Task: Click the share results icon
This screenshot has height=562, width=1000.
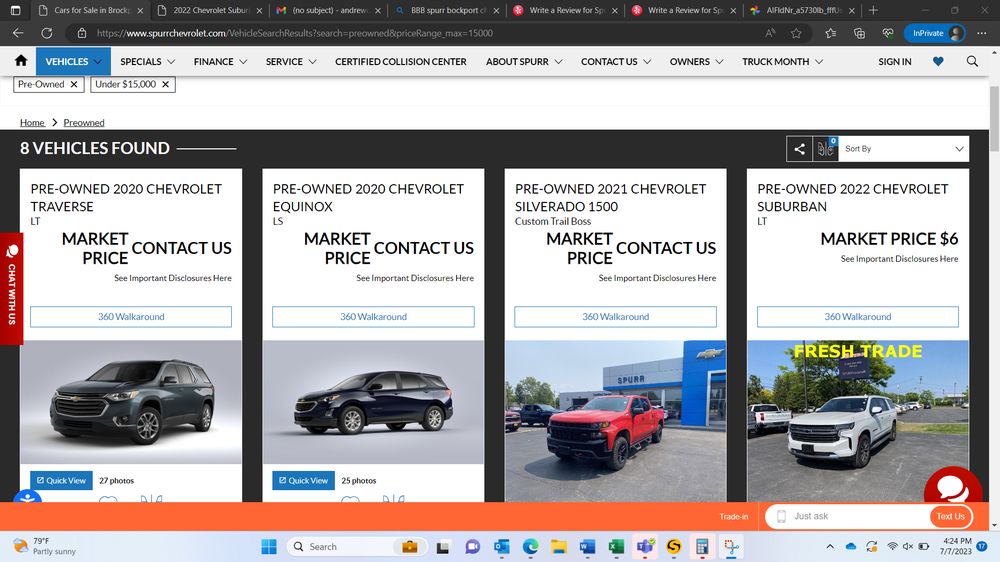Action: [799, 149]
